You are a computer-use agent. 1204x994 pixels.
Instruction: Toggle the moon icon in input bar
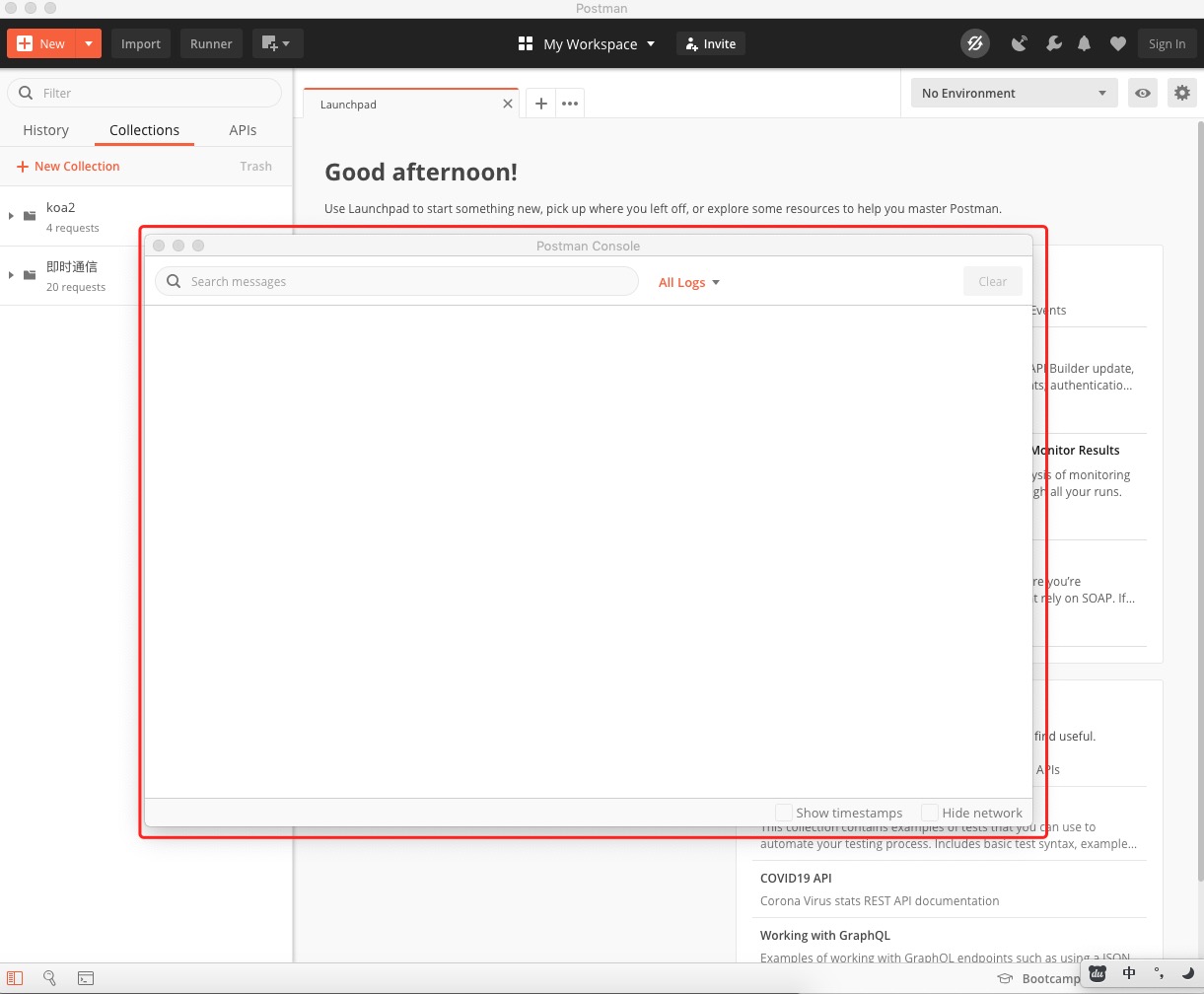(1187, 973)
